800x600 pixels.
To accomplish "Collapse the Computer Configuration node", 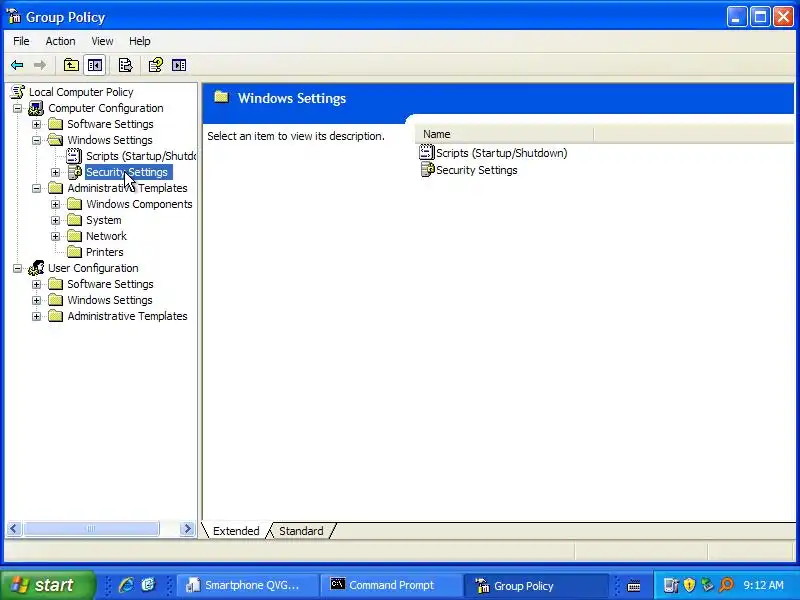I will [17, 108].
